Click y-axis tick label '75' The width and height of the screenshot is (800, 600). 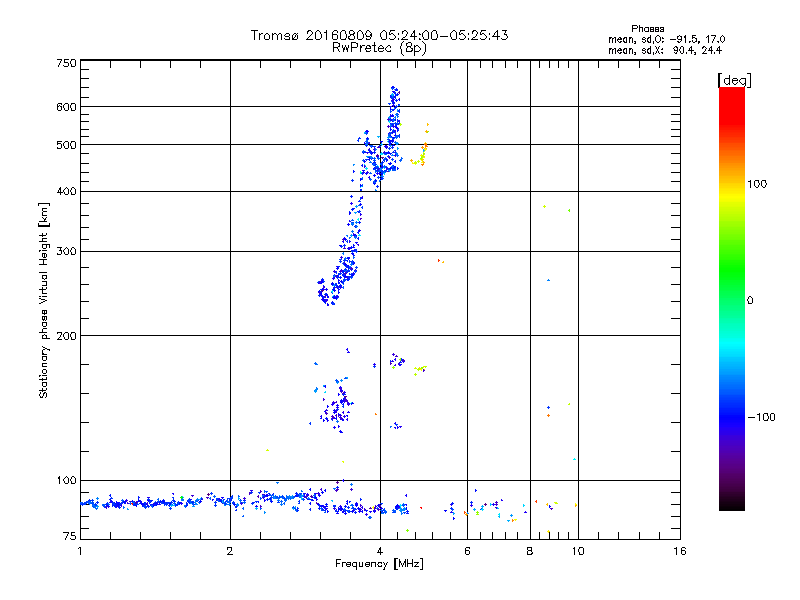coord(70,536)
